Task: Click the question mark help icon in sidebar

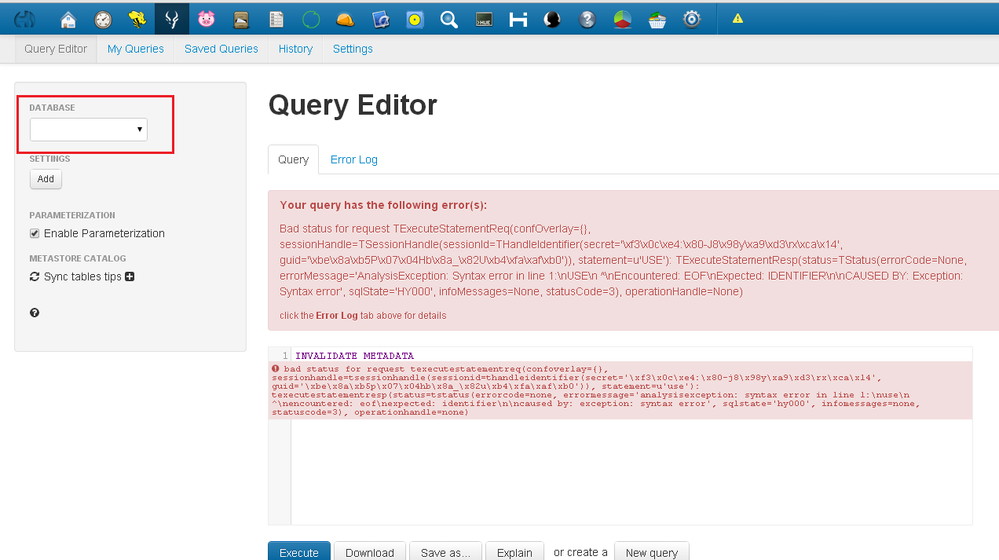Action: [x=34, y=313]
